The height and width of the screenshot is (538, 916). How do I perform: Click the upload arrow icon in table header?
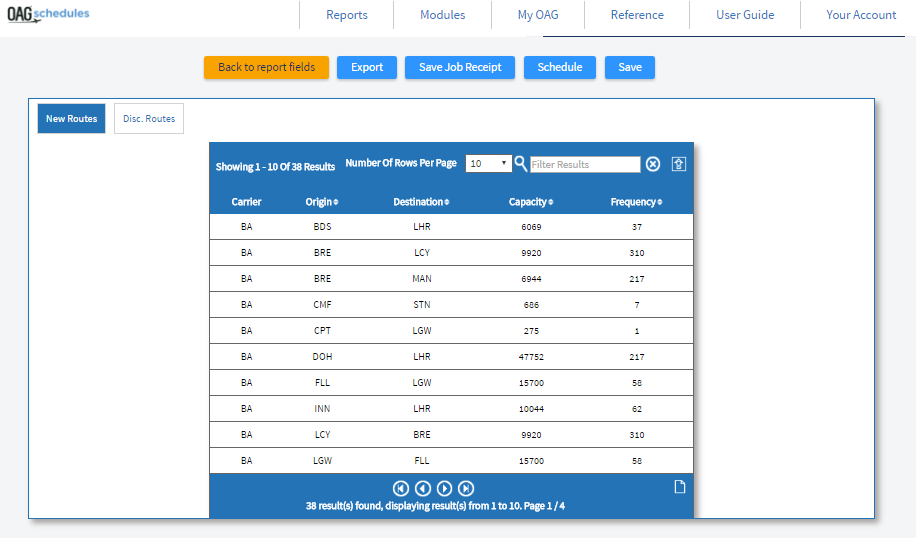[679, 164]
